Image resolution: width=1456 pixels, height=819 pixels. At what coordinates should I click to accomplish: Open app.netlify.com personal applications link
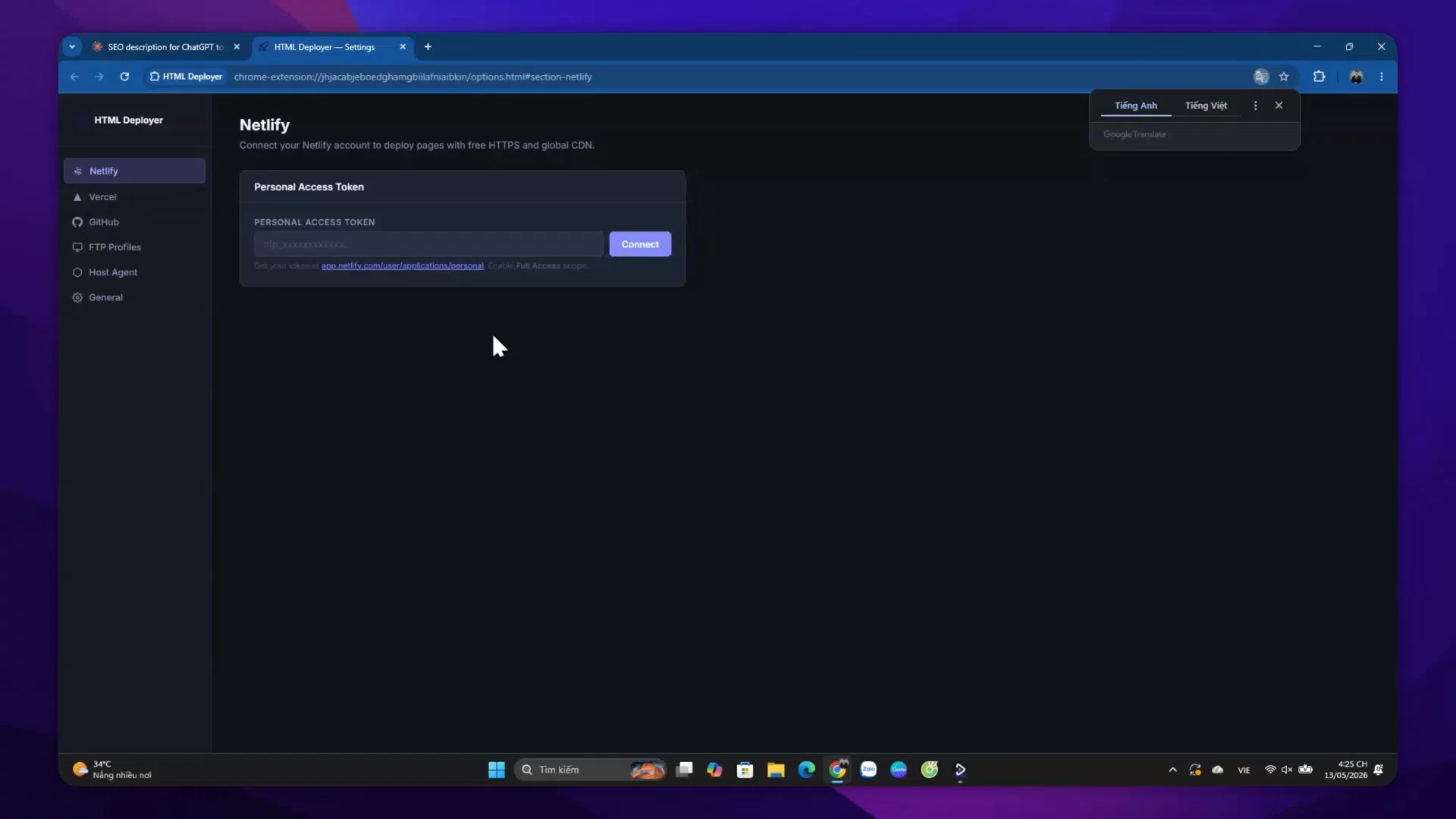tap(402, 265)
